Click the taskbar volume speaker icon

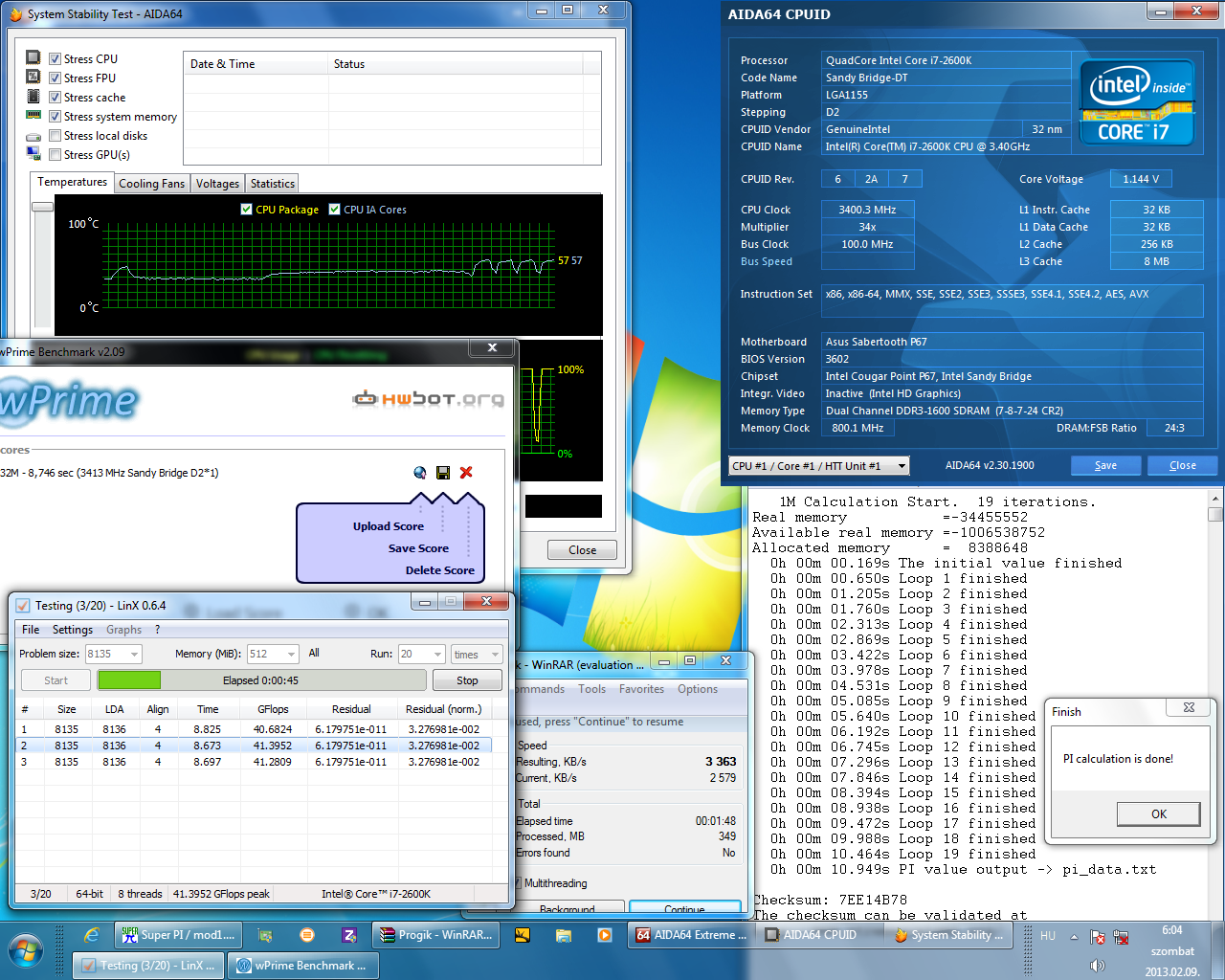pyautogui.click(x=1097, y=965)
